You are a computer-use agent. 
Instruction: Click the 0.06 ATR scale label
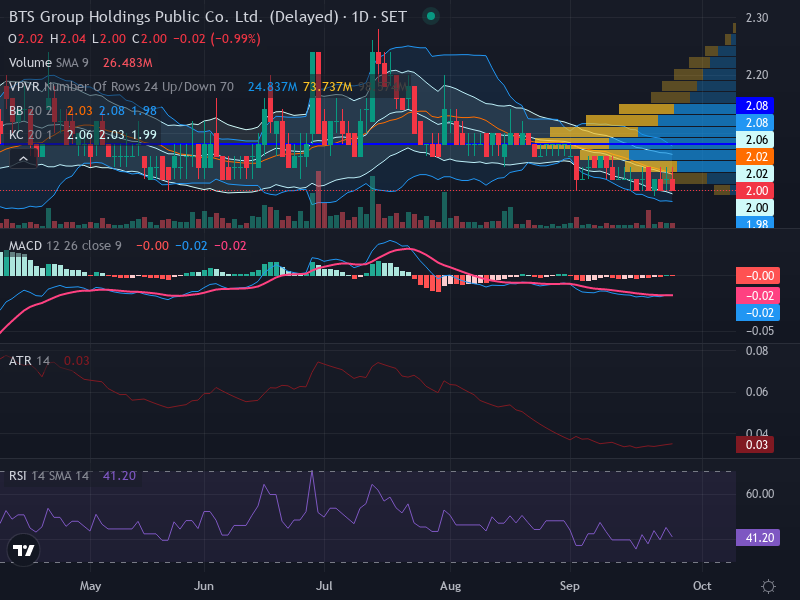click(x=757, y=392)
